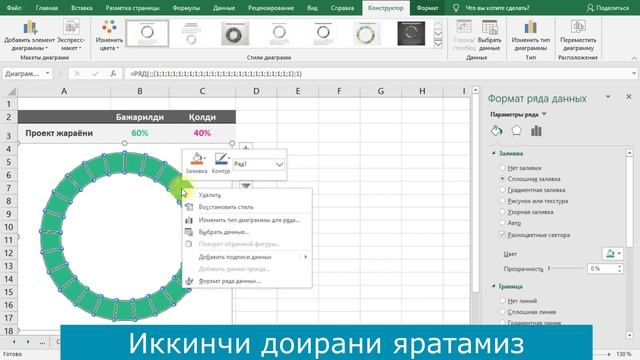Select Сплошная линия border radio button
The height and width of the screenshot is (360, 640).
pyautogui.click(x=502, y=312)
